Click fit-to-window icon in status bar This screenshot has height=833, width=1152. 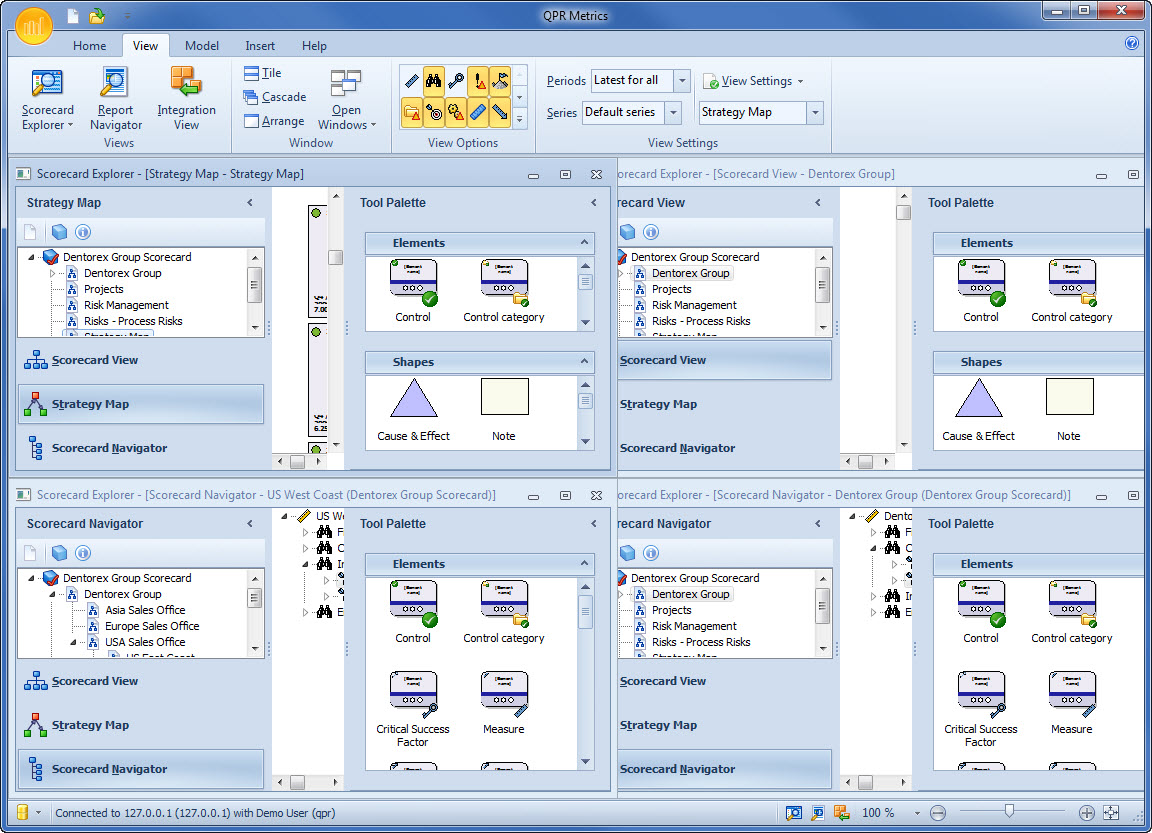pos(1112,812)
